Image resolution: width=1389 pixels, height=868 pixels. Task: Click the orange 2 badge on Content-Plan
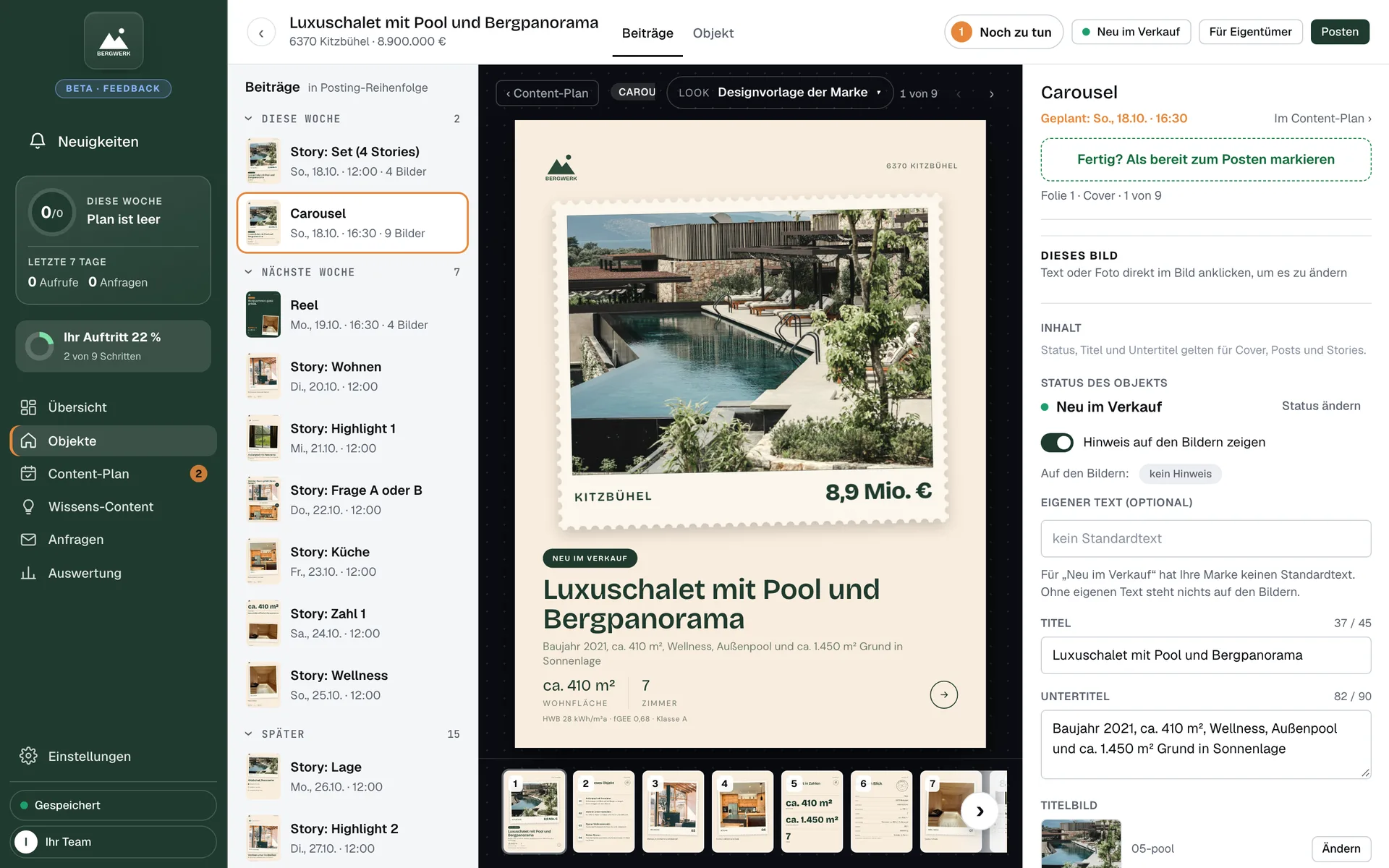tap(198, 474)
